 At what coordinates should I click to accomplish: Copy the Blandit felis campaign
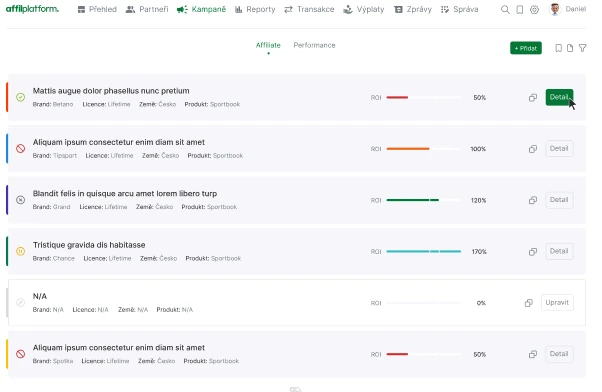533,200
